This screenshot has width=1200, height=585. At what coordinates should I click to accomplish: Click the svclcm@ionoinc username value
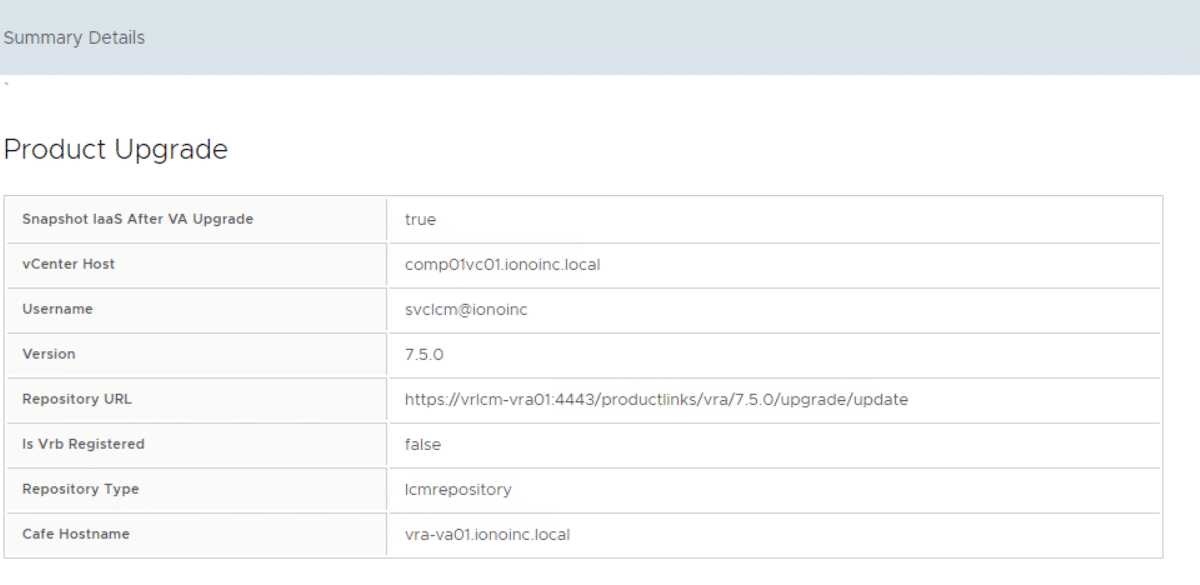tap(466, 309)
